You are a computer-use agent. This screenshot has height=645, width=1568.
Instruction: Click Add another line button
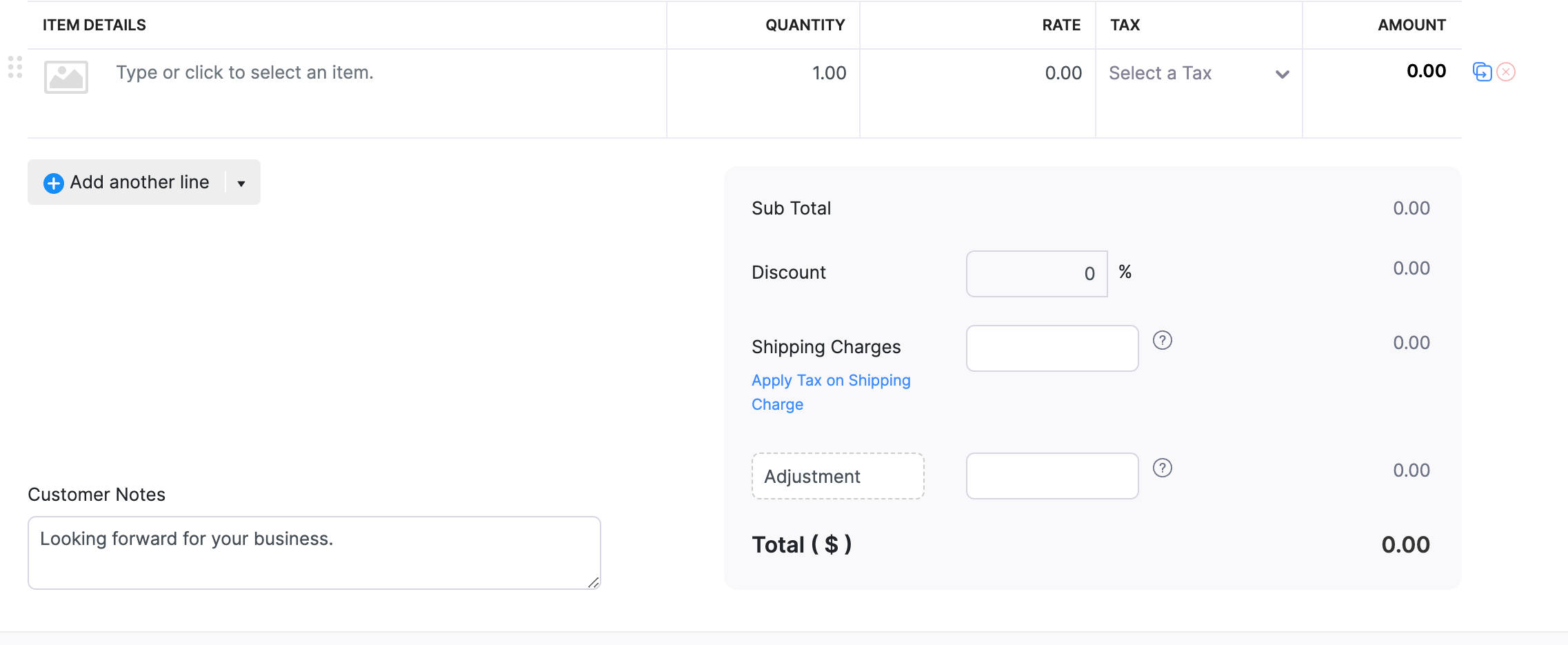pos(139,182)
